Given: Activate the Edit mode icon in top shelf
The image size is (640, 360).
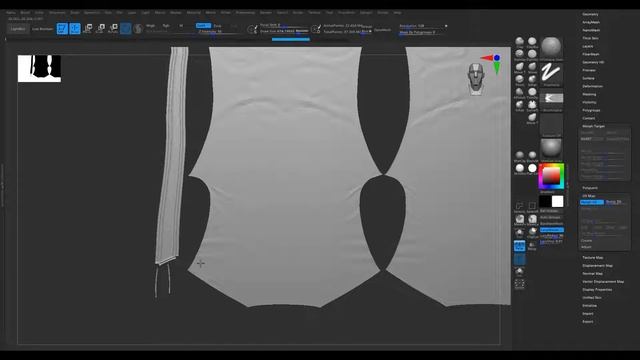Looking at the screenshot, I should 62,29.
